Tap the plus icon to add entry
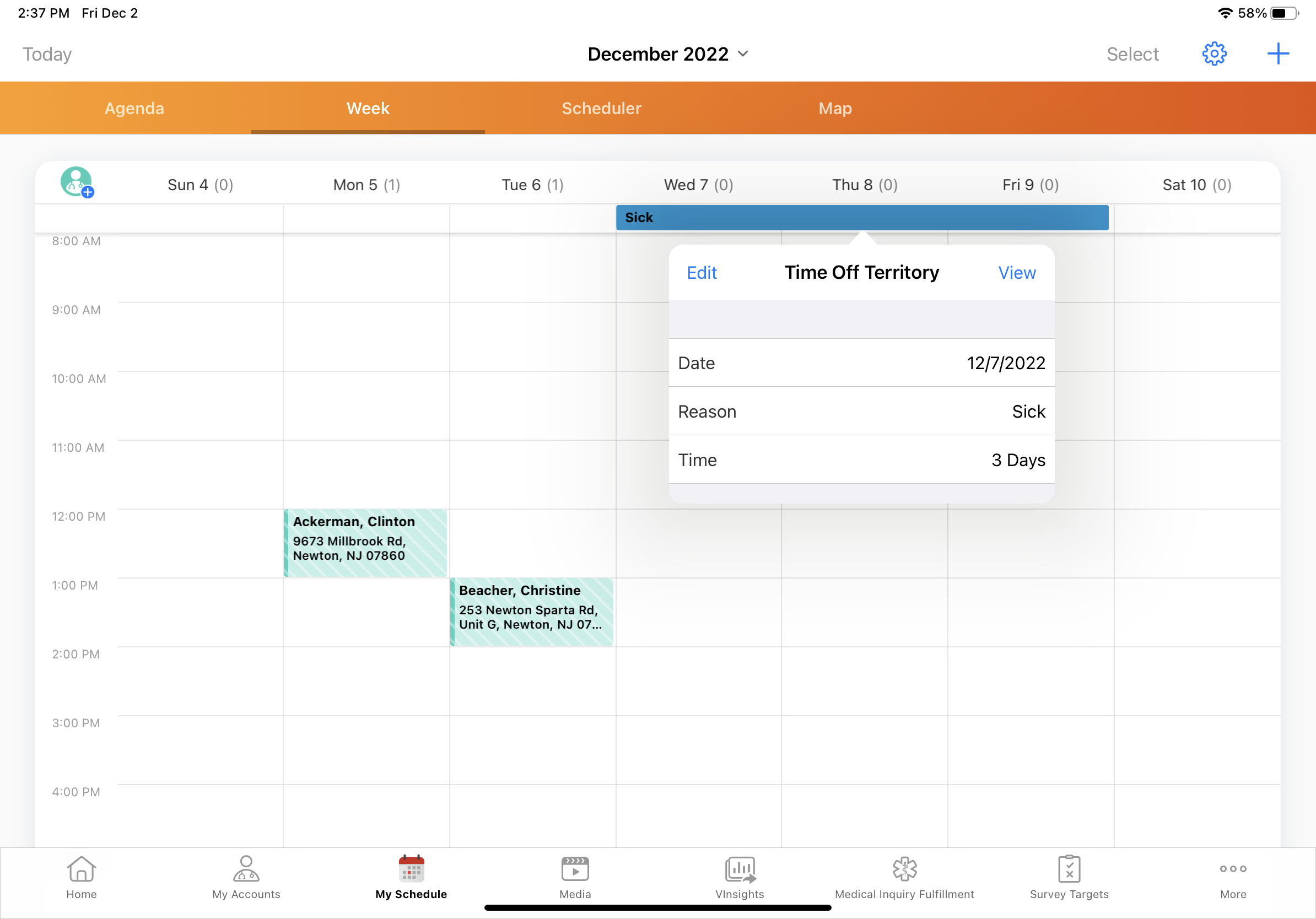 point(1277,54)
